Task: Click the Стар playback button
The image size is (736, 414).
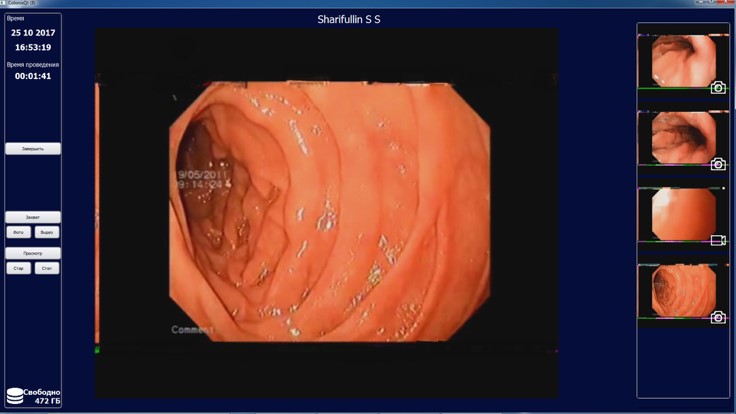Action: (x=18, y=268)
